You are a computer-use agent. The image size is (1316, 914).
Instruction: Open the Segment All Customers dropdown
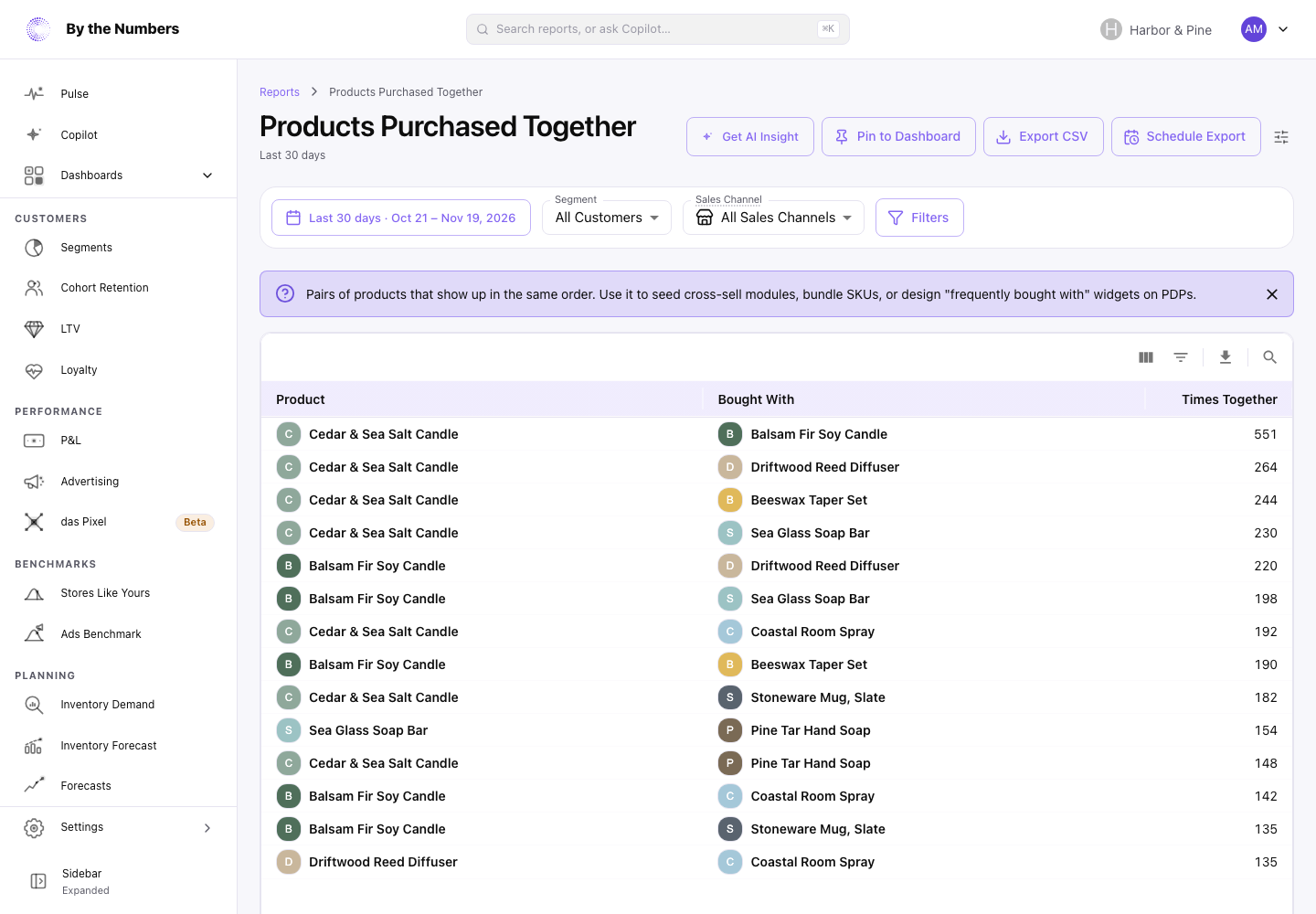(607, 218)
